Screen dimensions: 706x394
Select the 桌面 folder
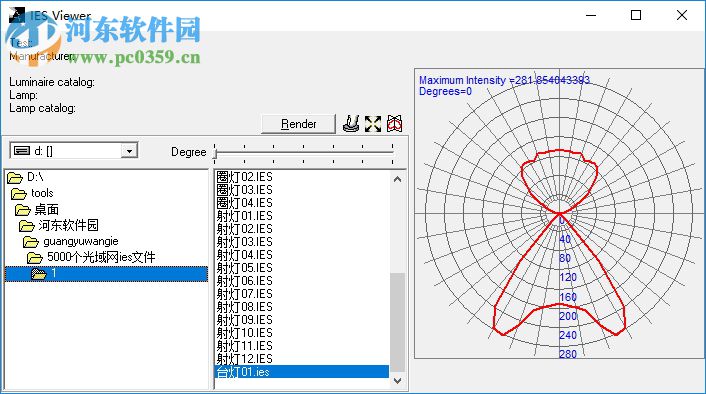coord(37,209)
